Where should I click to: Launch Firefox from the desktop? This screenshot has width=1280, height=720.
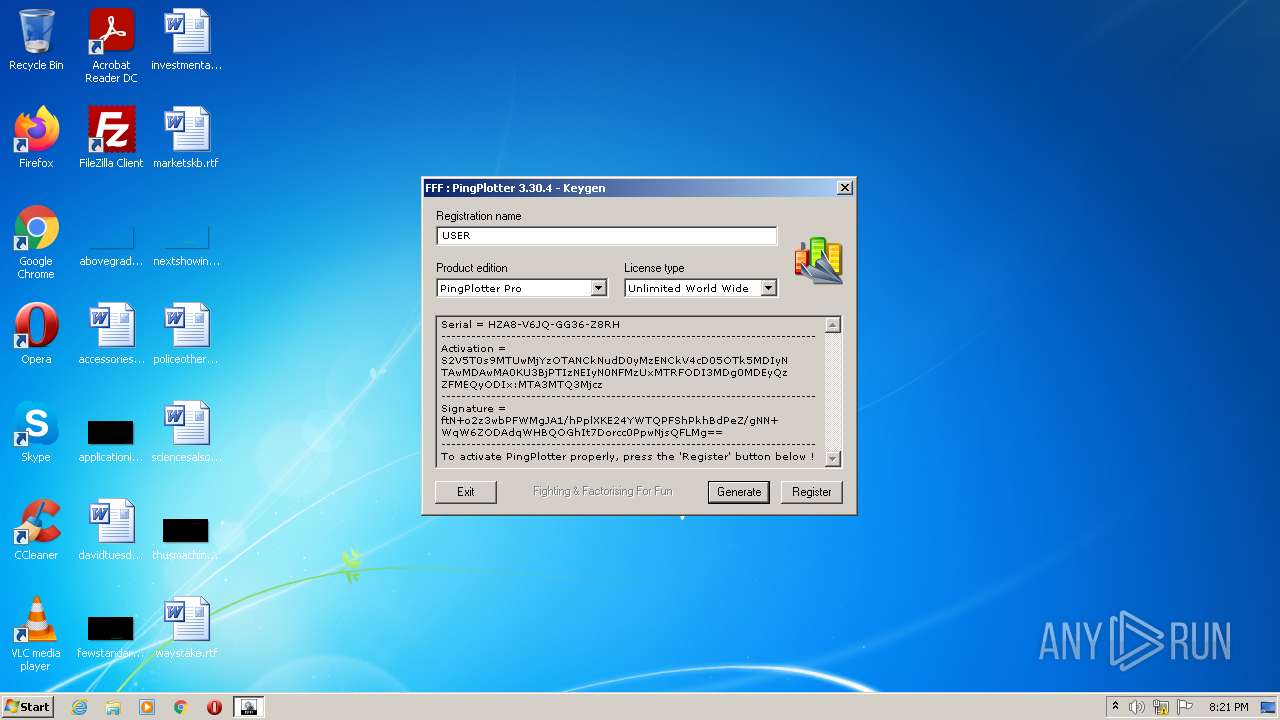pos(36,138)
